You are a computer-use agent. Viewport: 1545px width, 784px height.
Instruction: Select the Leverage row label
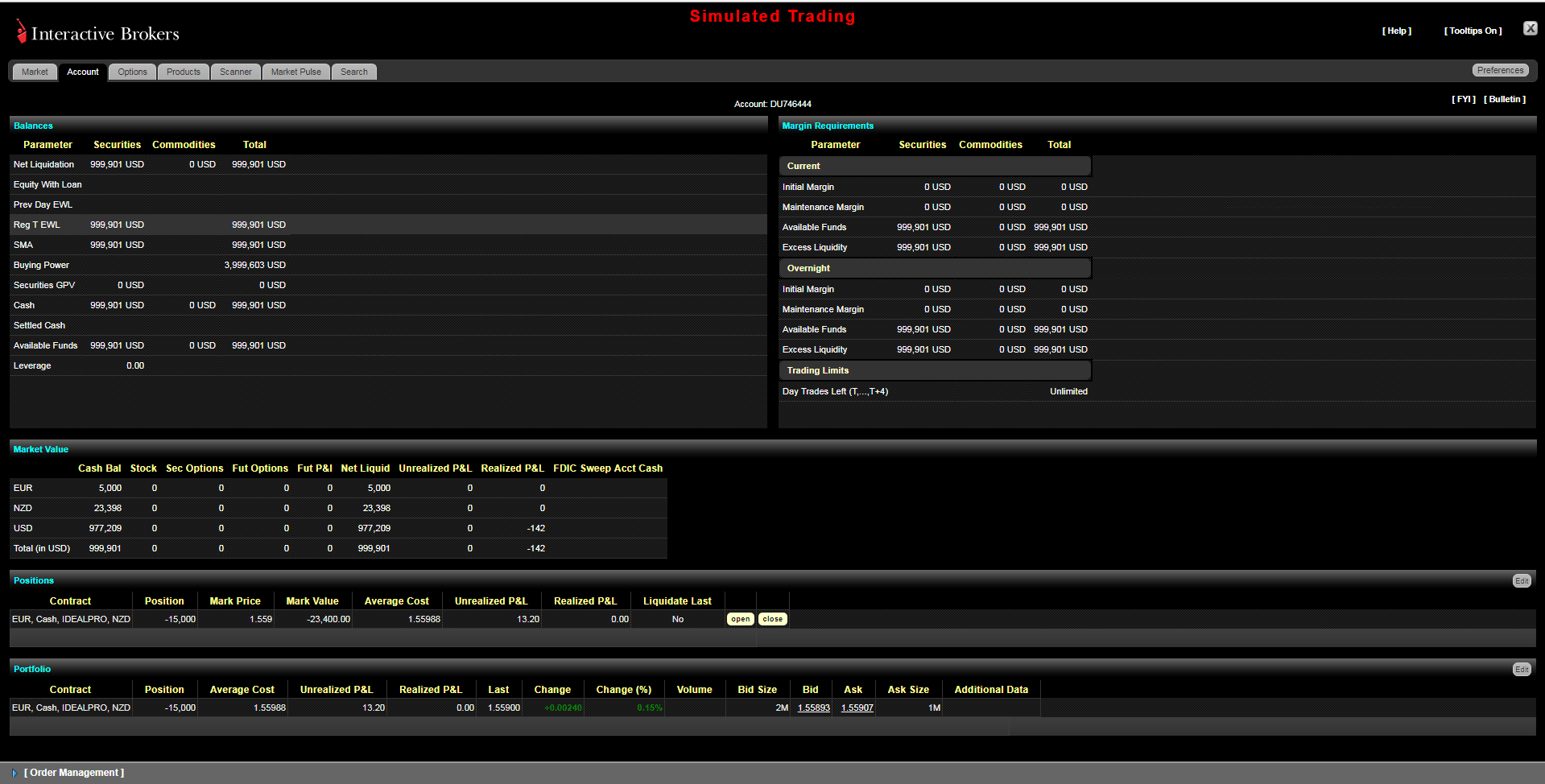(x=32, y=365)
